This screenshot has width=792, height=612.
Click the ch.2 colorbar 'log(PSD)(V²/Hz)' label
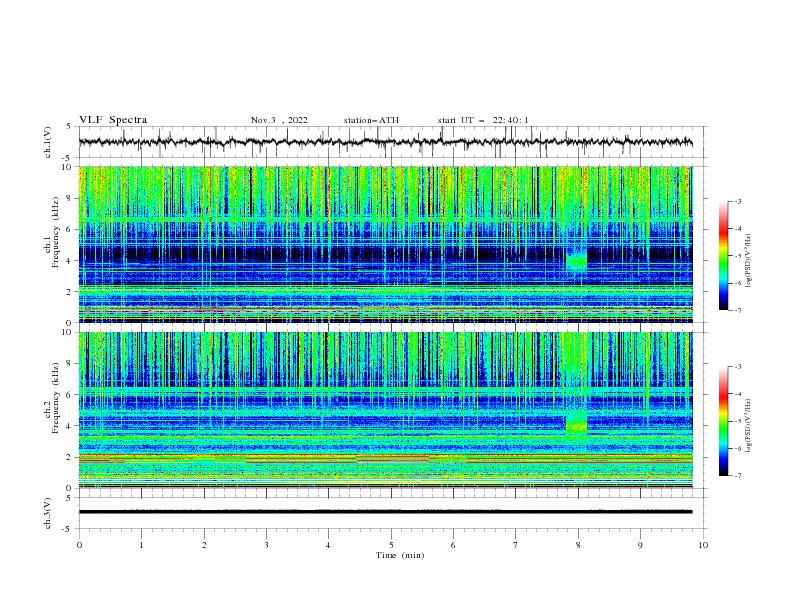tap(748, 426)
